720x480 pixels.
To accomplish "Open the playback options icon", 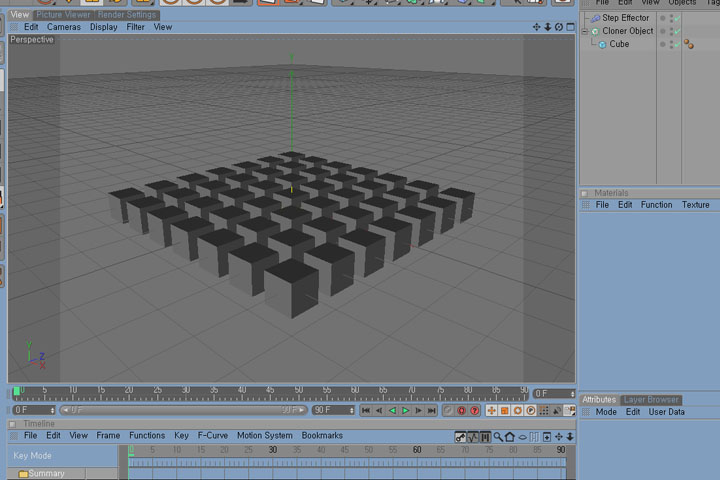I will pyautogui.click(x=569, y=410).
